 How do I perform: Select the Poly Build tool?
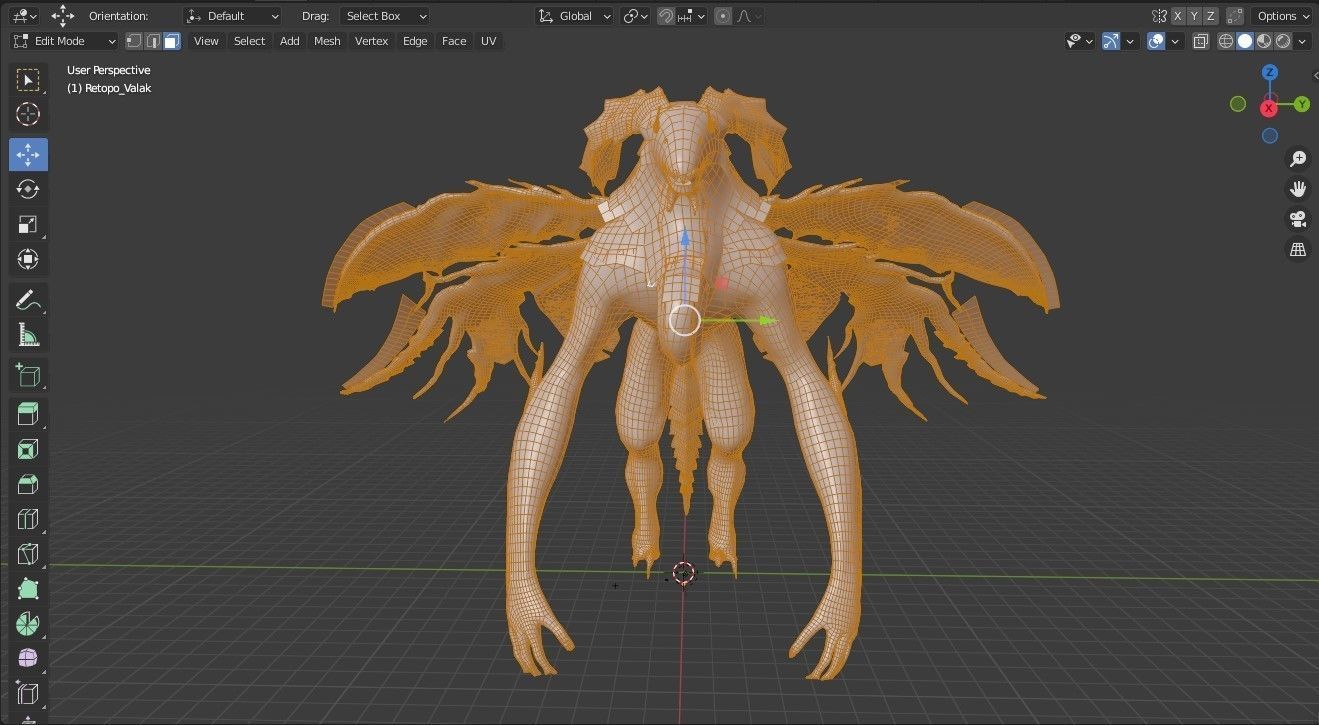click(x=28, y=589)
